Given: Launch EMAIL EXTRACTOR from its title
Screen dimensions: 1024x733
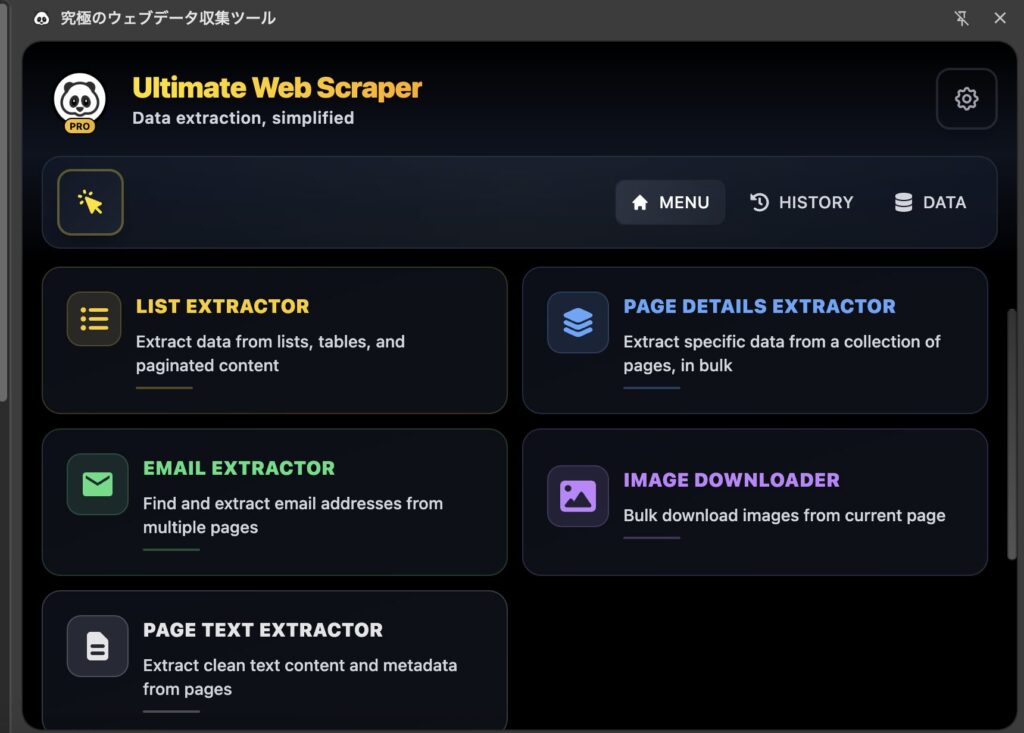Looking at the screenshot, I should [239, 468].
